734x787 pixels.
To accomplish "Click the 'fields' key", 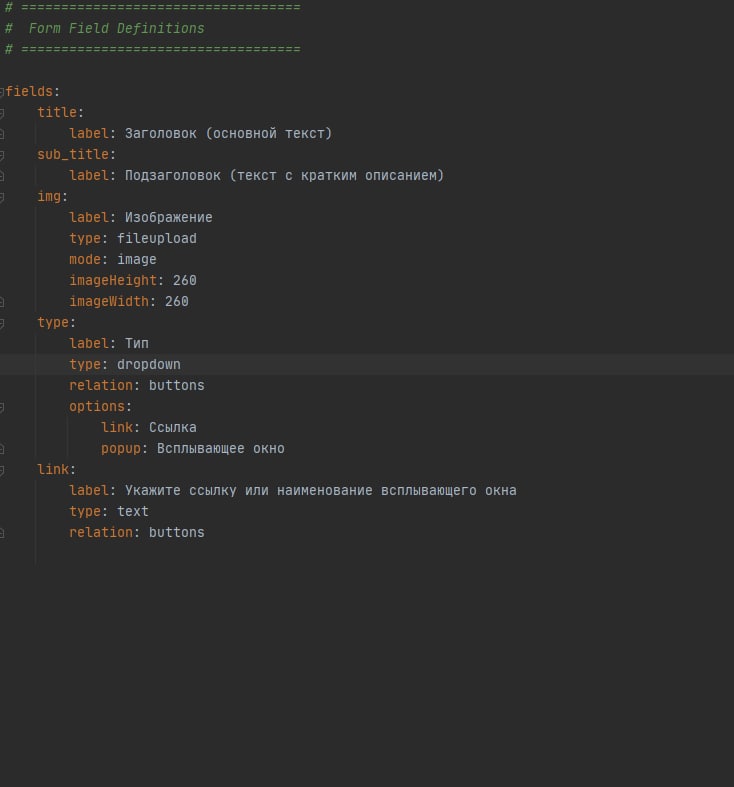I will point(29,91).
